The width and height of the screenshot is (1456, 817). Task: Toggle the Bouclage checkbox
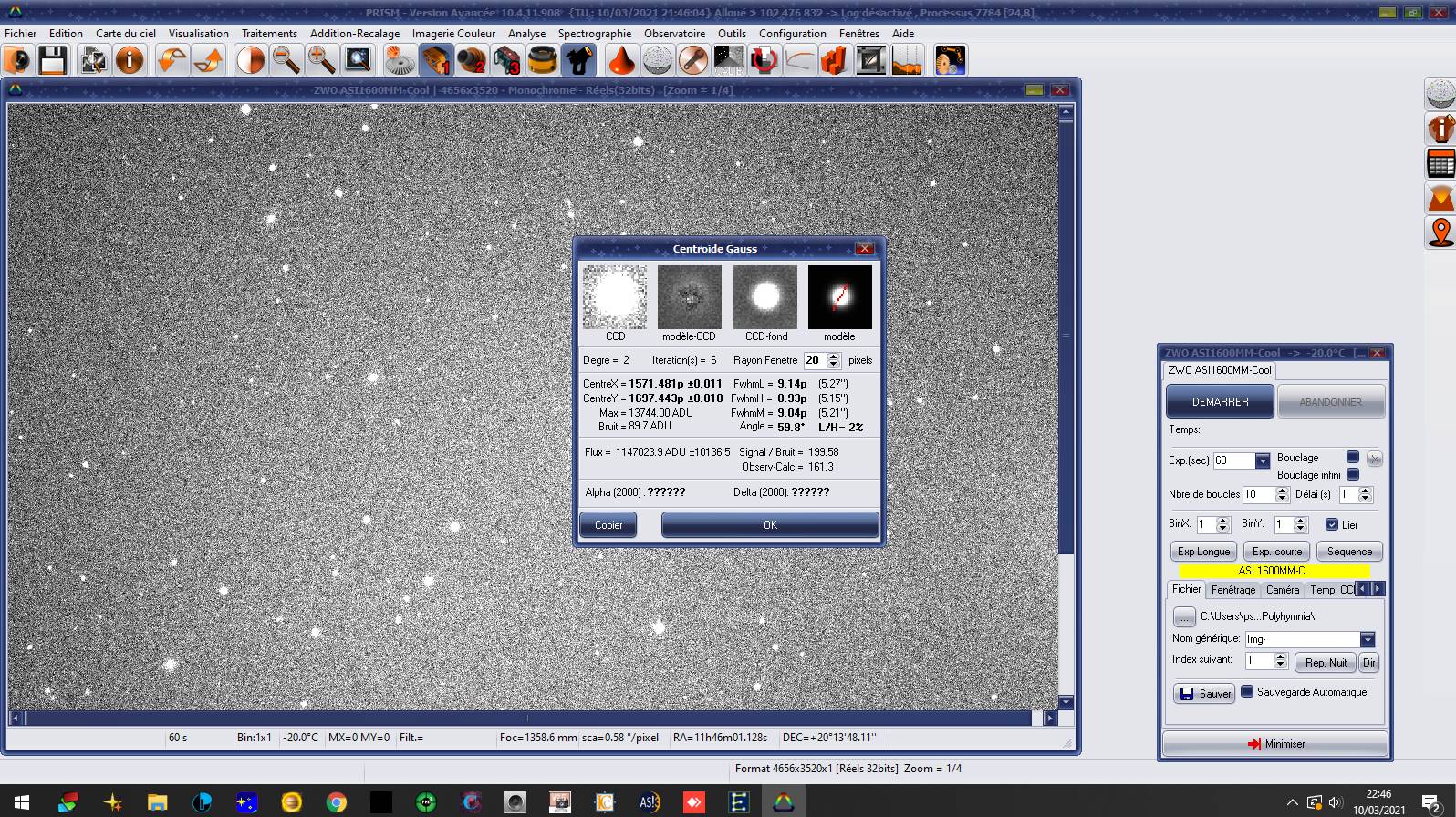[1353, 458]
